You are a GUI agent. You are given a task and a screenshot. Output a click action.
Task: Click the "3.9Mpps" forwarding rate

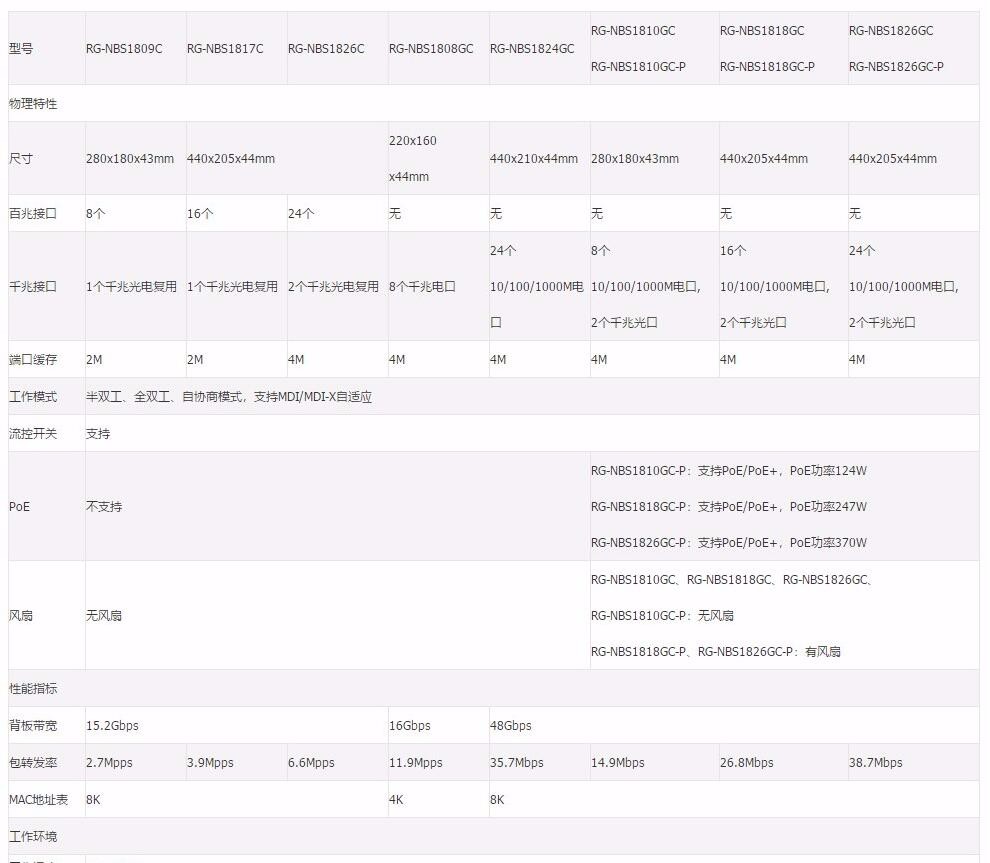pos(210,763)
